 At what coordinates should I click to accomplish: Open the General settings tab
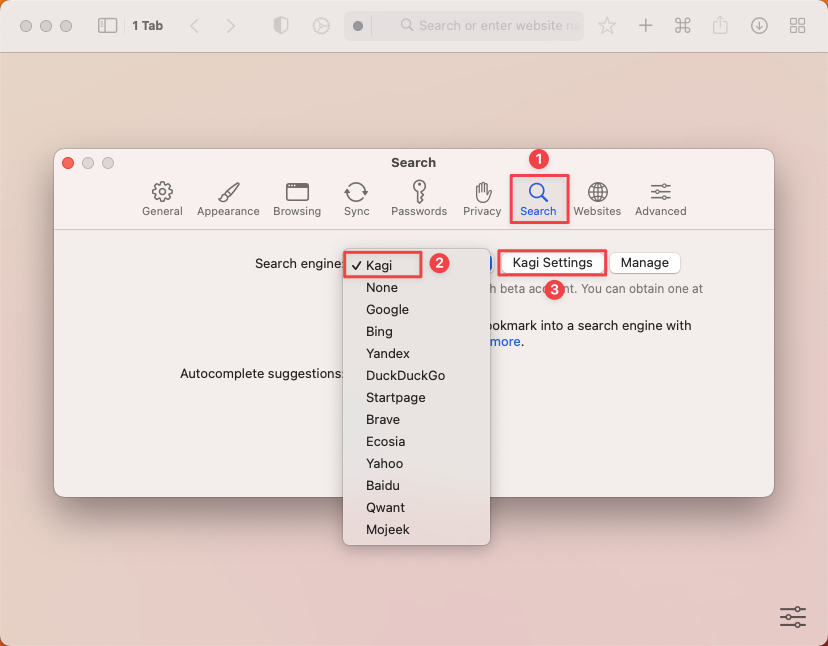[x=162, y=199]
